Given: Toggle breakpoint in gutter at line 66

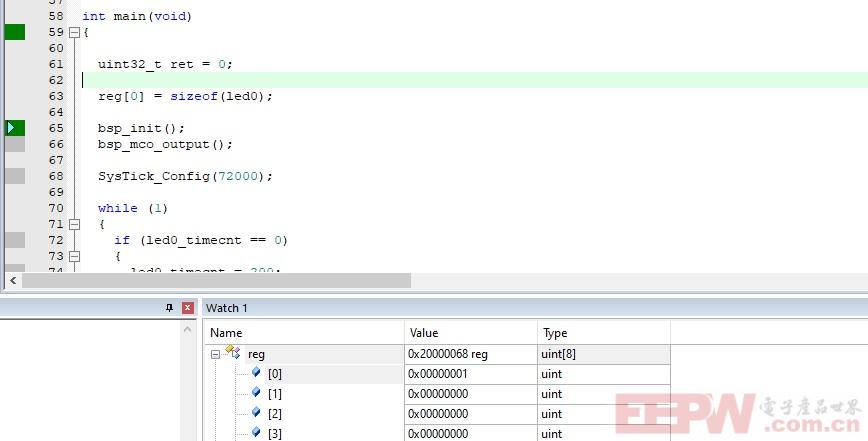Looking at the screenshot, I should click(15, 144).
